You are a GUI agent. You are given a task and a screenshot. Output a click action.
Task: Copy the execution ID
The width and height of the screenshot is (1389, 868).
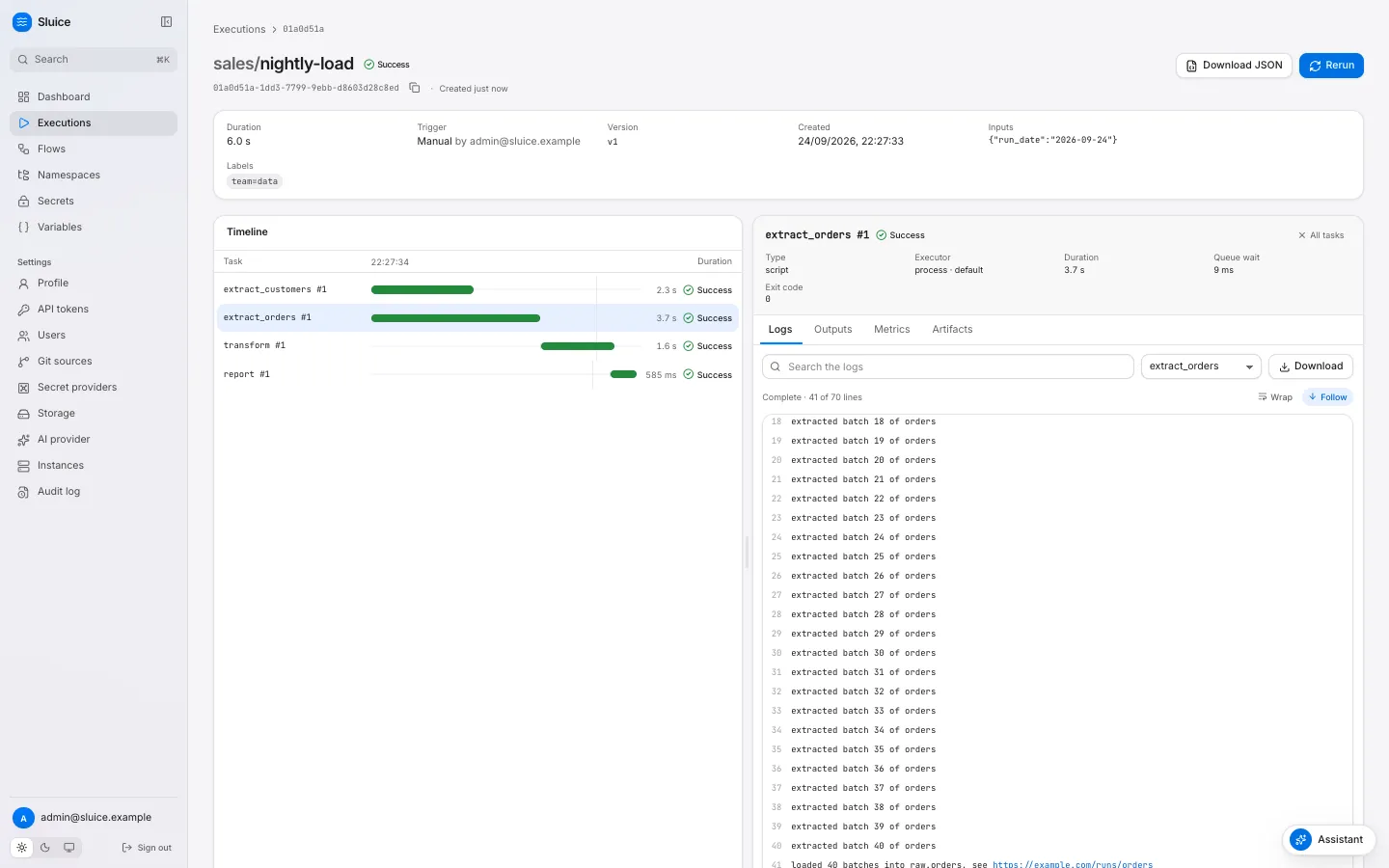[x=415, y=88]
